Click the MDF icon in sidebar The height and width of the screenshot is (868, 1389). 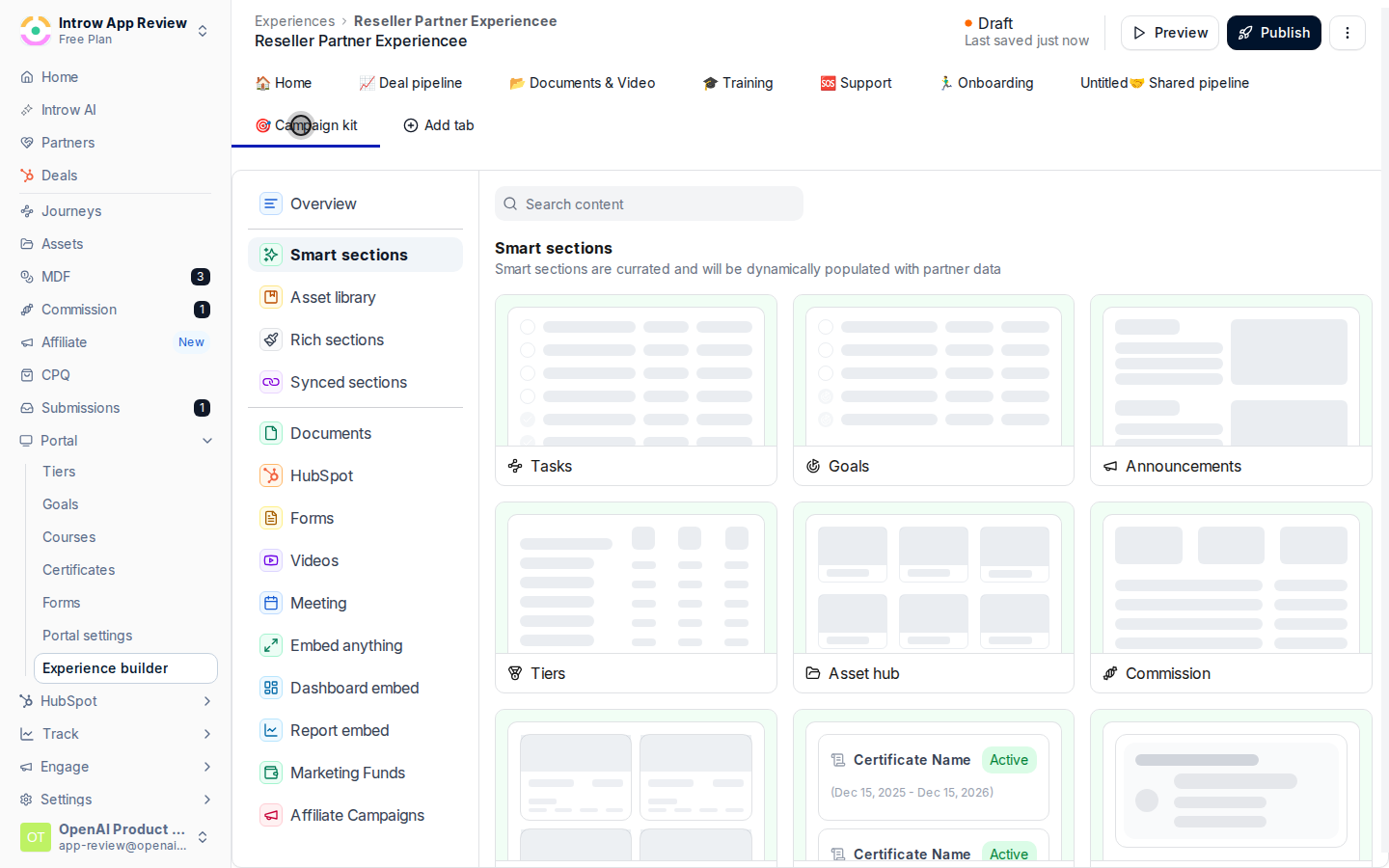(x=27, y=277)
